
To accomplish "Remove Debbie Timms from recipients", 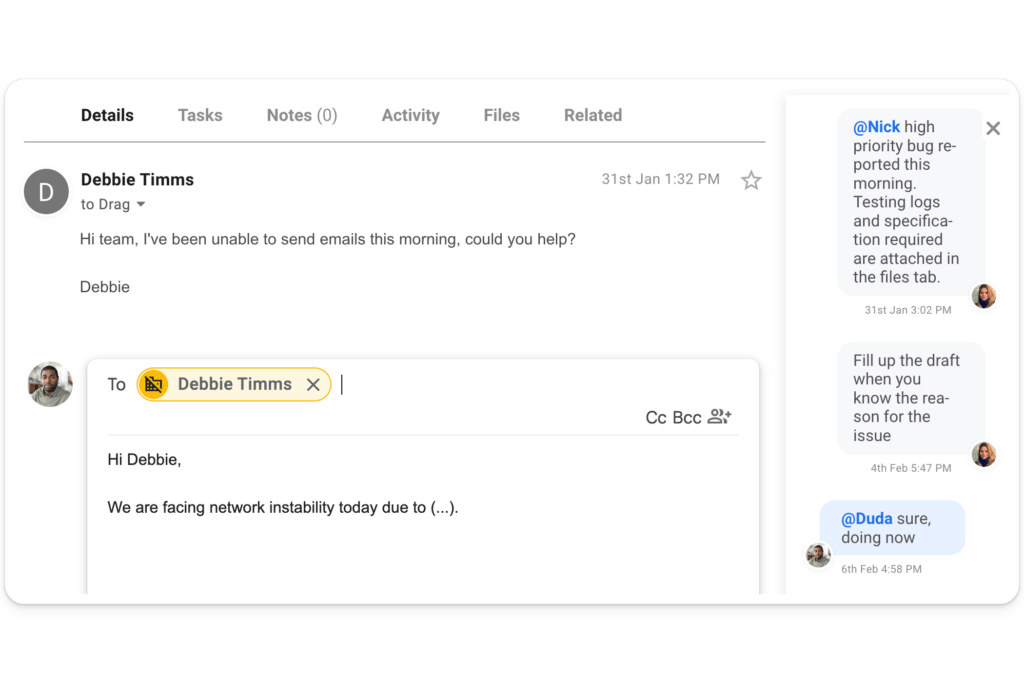I will (x=313, y=384).
